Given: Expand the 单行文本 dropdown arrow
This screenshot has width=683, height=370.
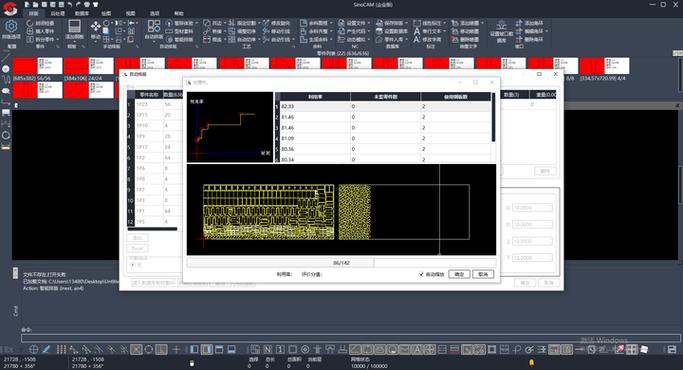Looking at the screenshot, I should pos(444,31).
